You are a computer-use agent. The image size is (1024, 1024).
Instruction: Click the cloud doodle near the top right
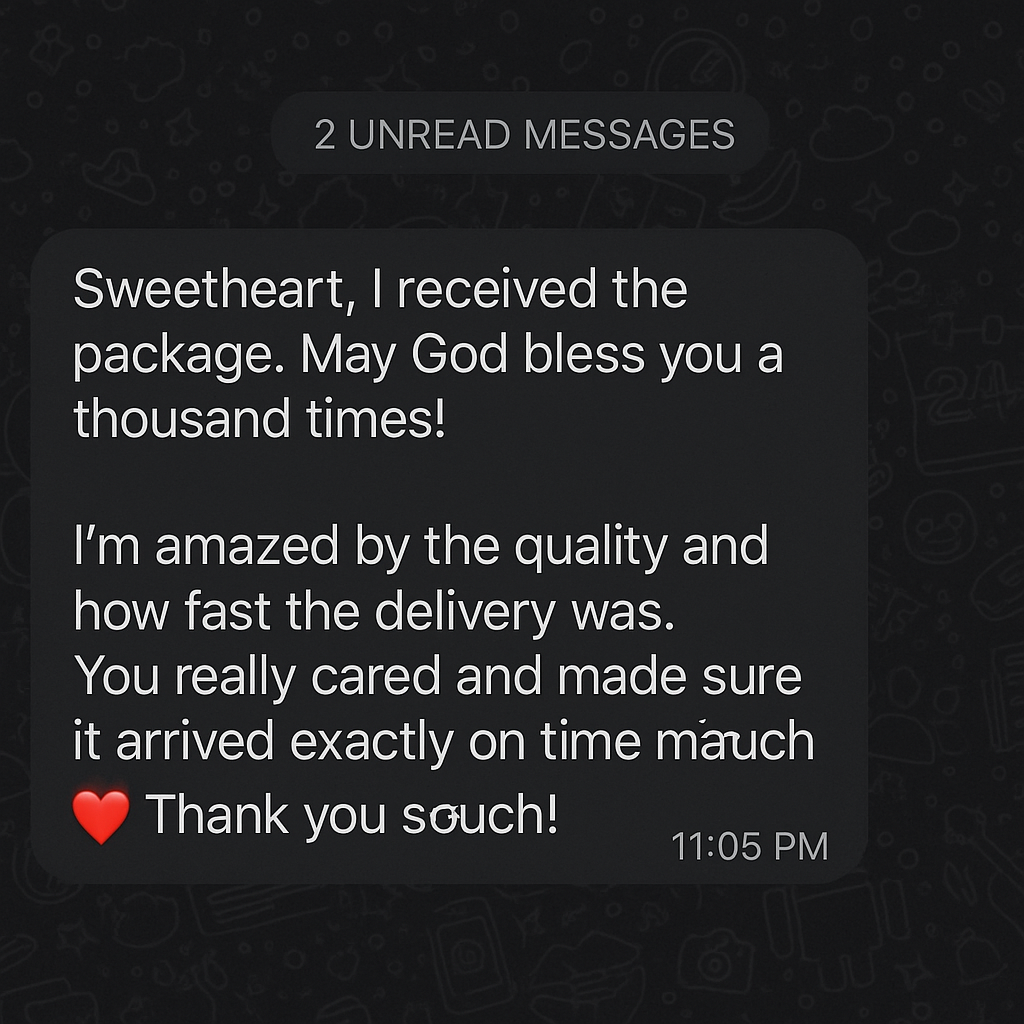(851, 131)
